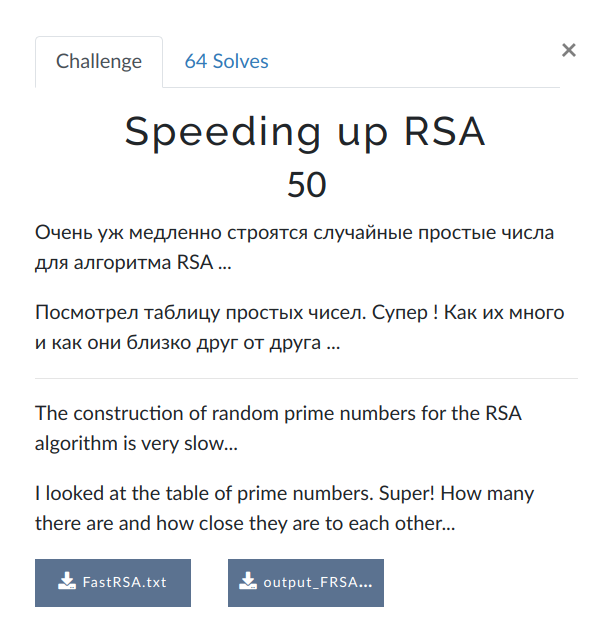Click the word Super! in the English text

(407, 494)
